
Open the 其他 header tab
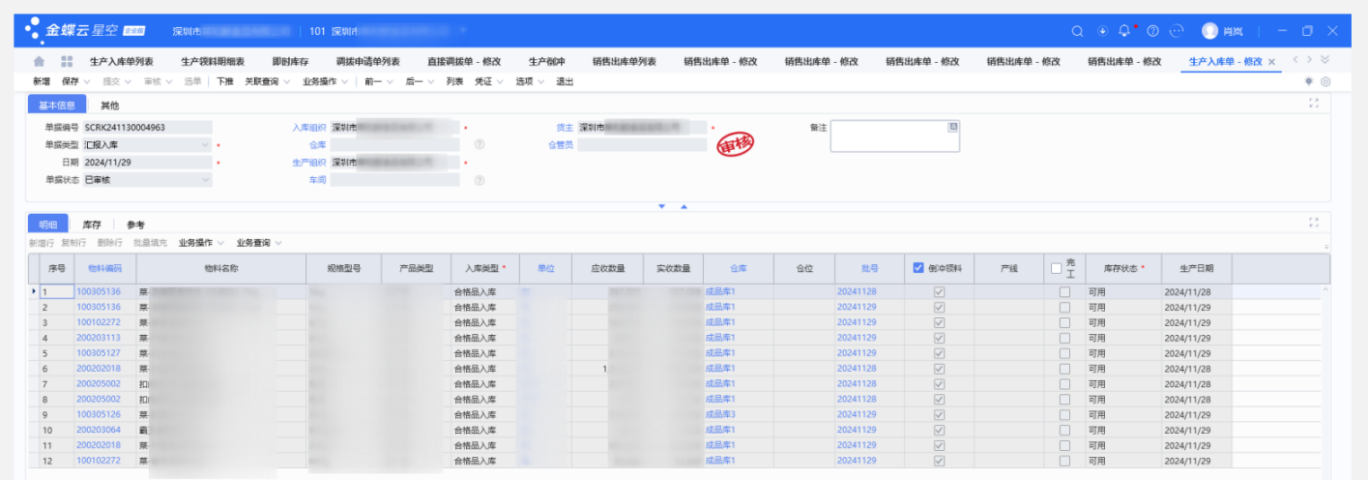(x=110, y=105)
